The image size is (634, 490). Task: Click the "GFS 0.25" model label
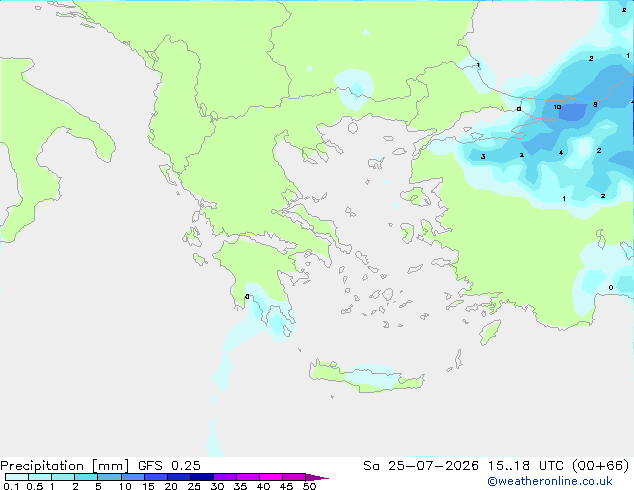pos(169,466)
